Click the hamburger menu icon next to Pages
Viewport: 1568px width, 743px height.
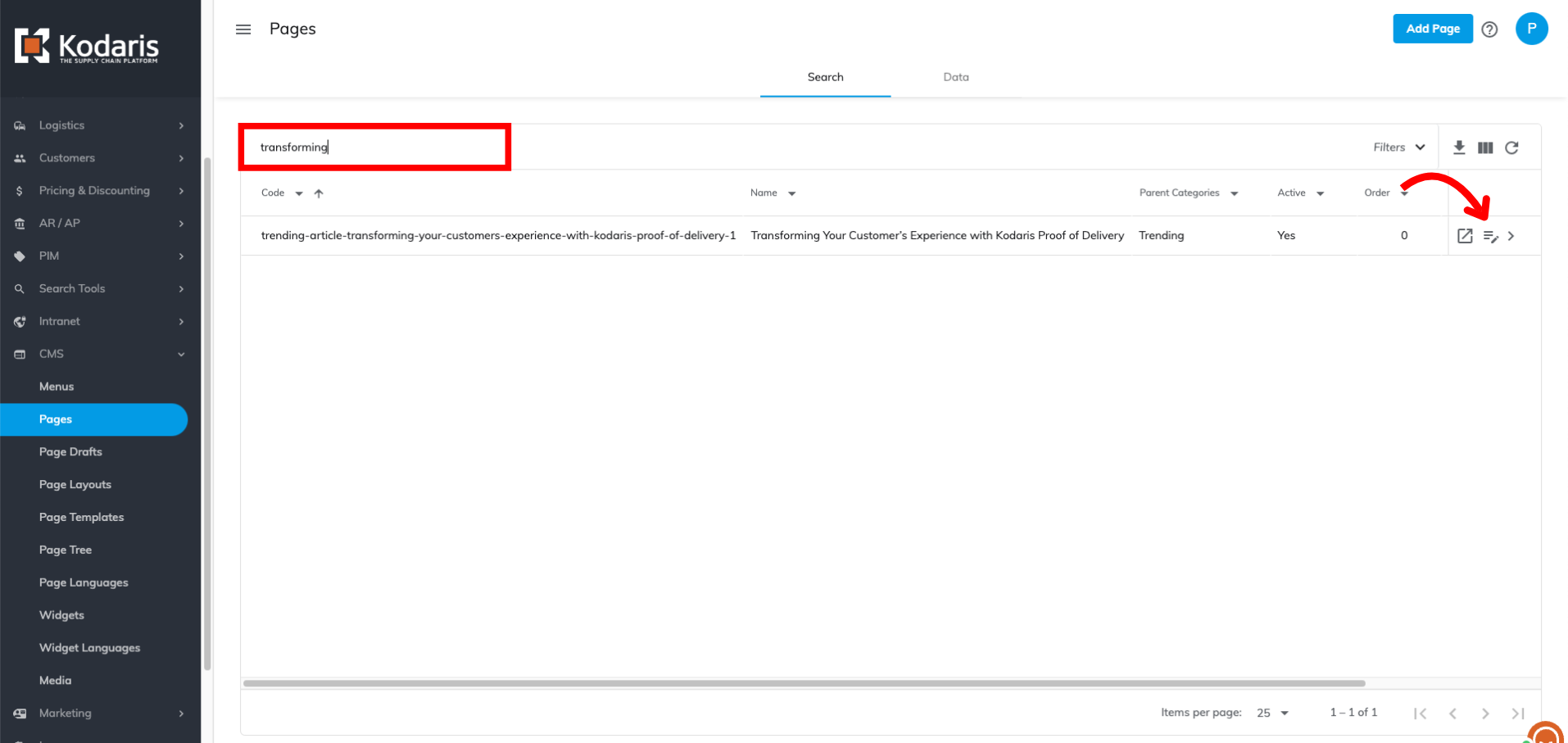[243, 29]
